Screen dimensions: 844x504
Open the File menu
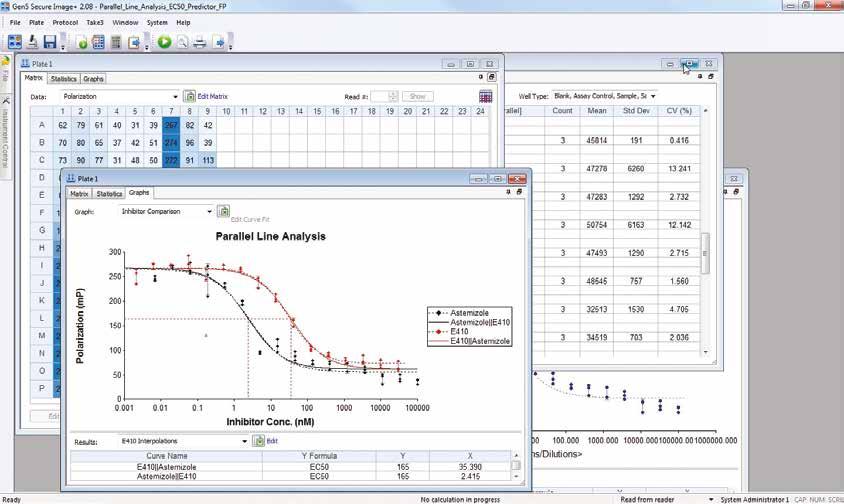click(x=15, y=23)
